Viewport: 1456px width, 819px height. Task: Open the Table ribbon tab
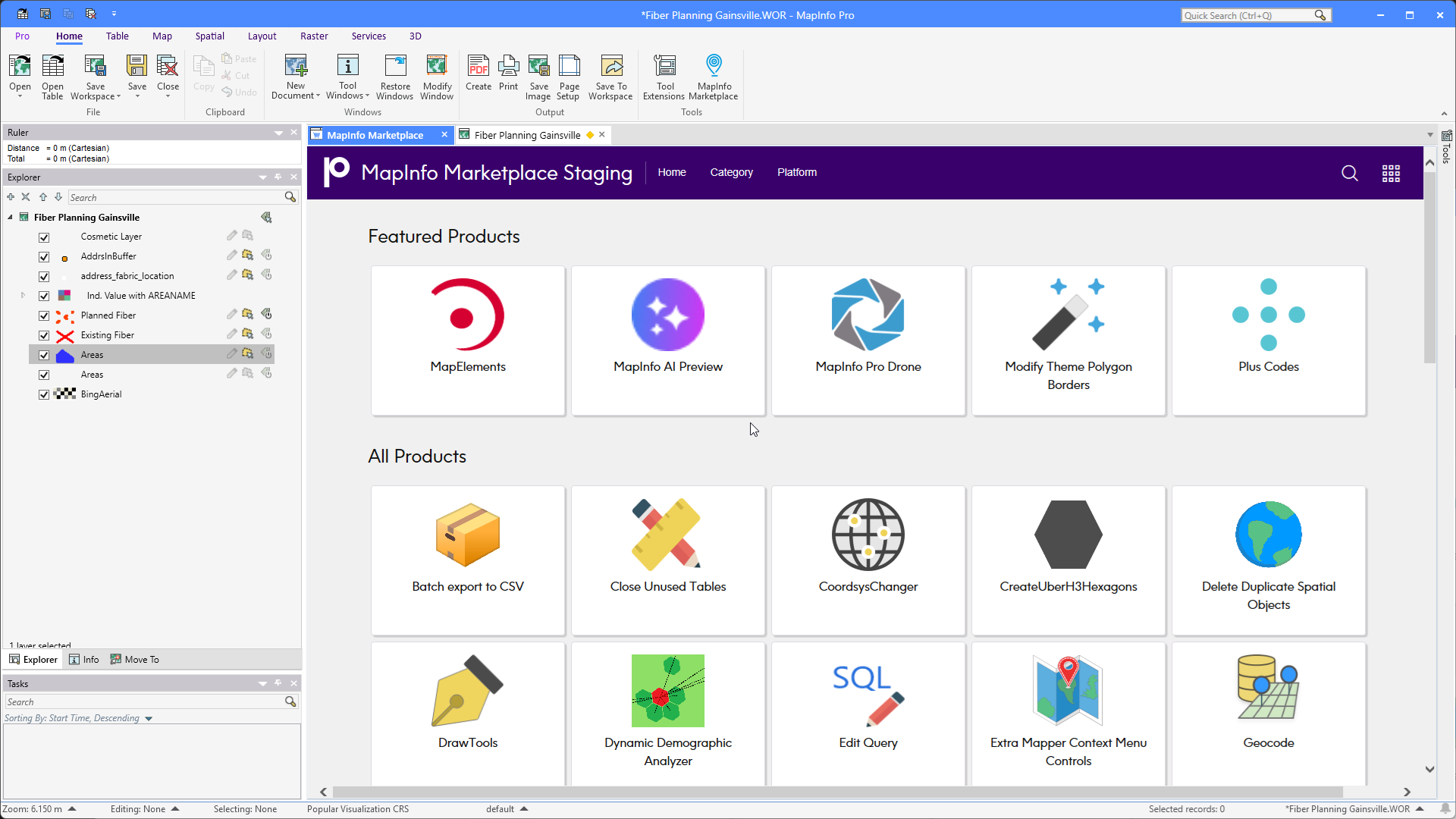click(x=117, y=36)
